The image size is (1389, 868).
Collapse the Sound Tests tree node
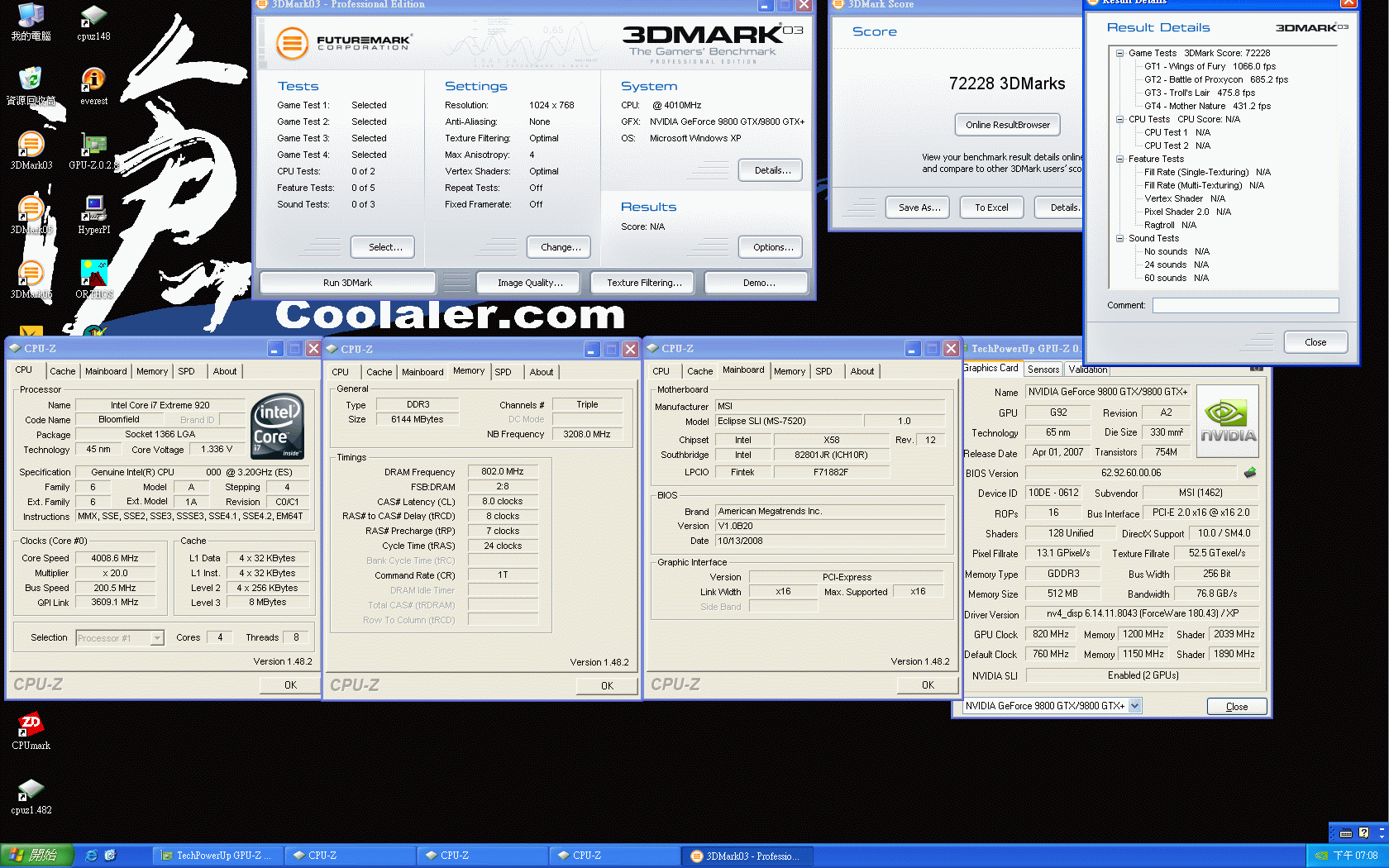(1119, 238)
